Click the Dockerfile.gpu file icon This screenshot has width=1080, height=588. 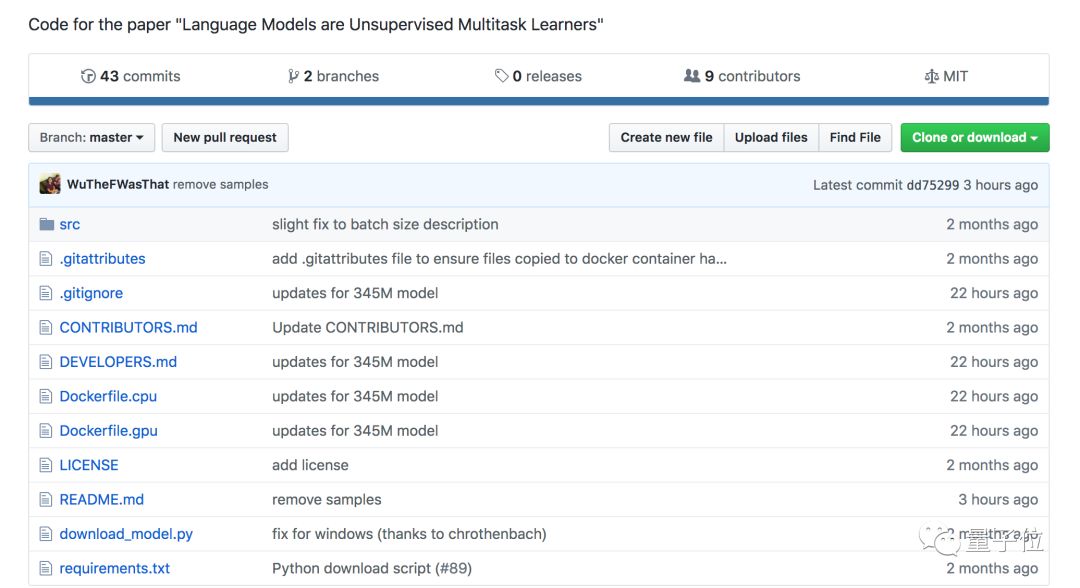[x=46, y=431]
